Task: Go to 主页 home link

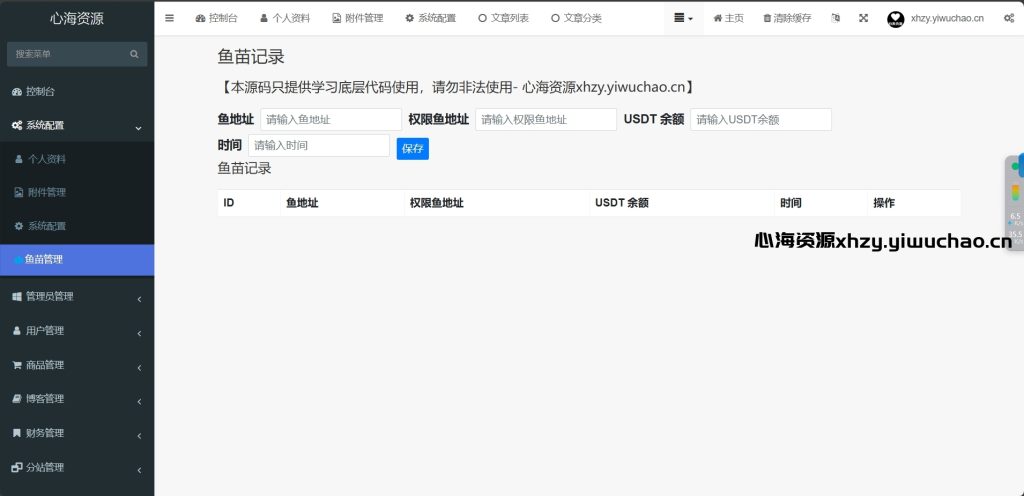Action: (x=728, y=18)
